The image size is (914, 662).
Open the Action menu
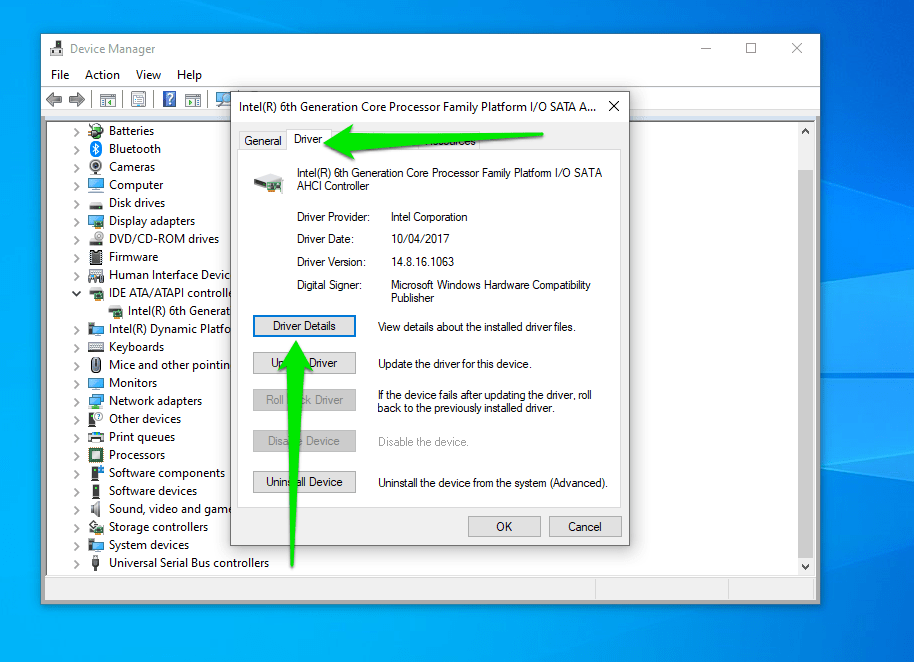tap(102, 75)
